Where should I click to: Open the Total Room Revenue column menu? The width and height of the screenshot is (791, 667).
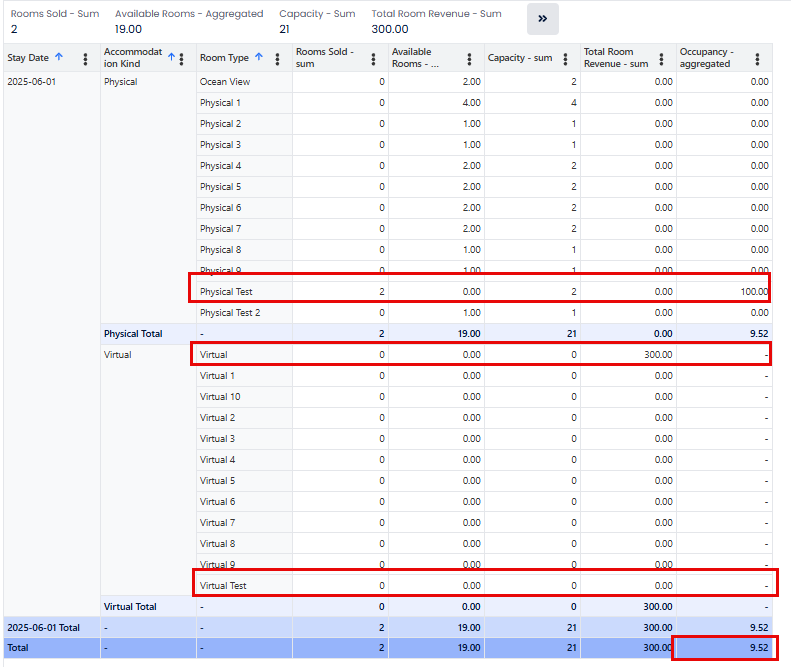[662, 59]
